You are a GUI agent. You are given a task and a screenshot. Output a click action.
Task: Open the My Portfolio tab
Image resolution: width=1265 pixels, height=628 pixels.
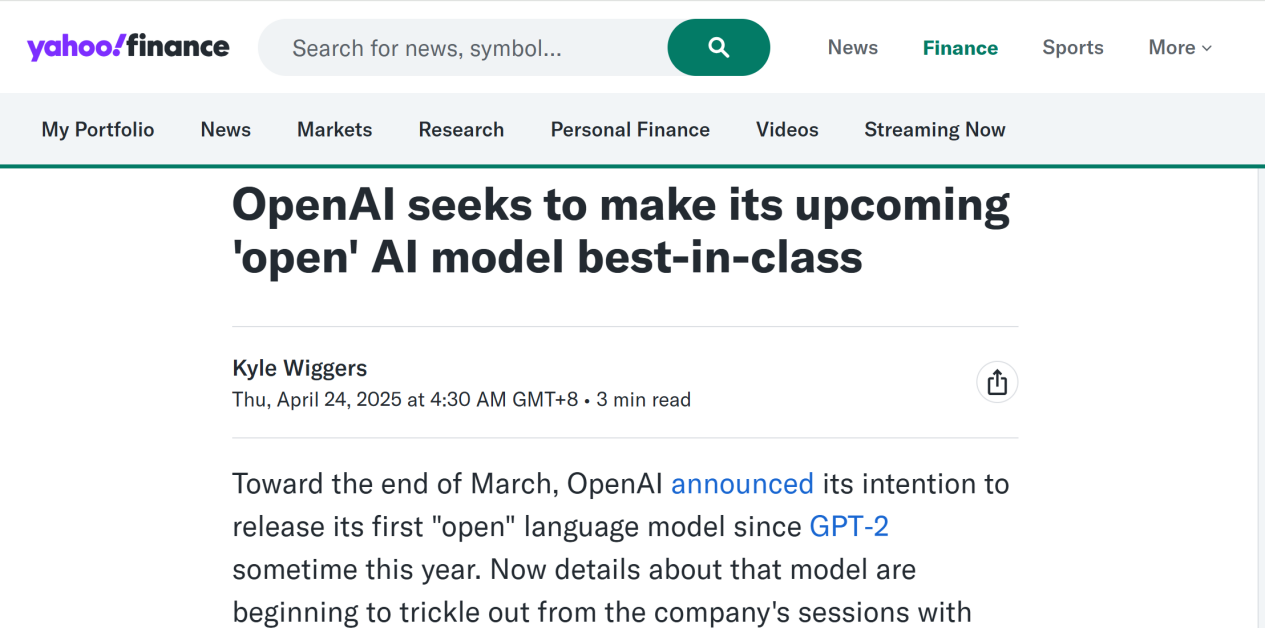tap(98, 130)
